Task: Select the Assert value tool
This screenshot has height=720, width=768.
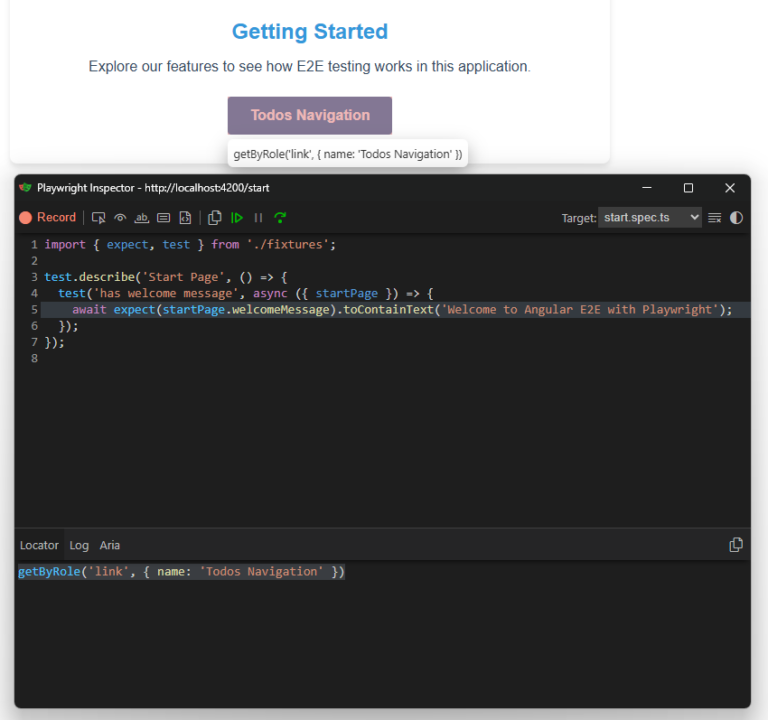Action: [x=163, y=218]
